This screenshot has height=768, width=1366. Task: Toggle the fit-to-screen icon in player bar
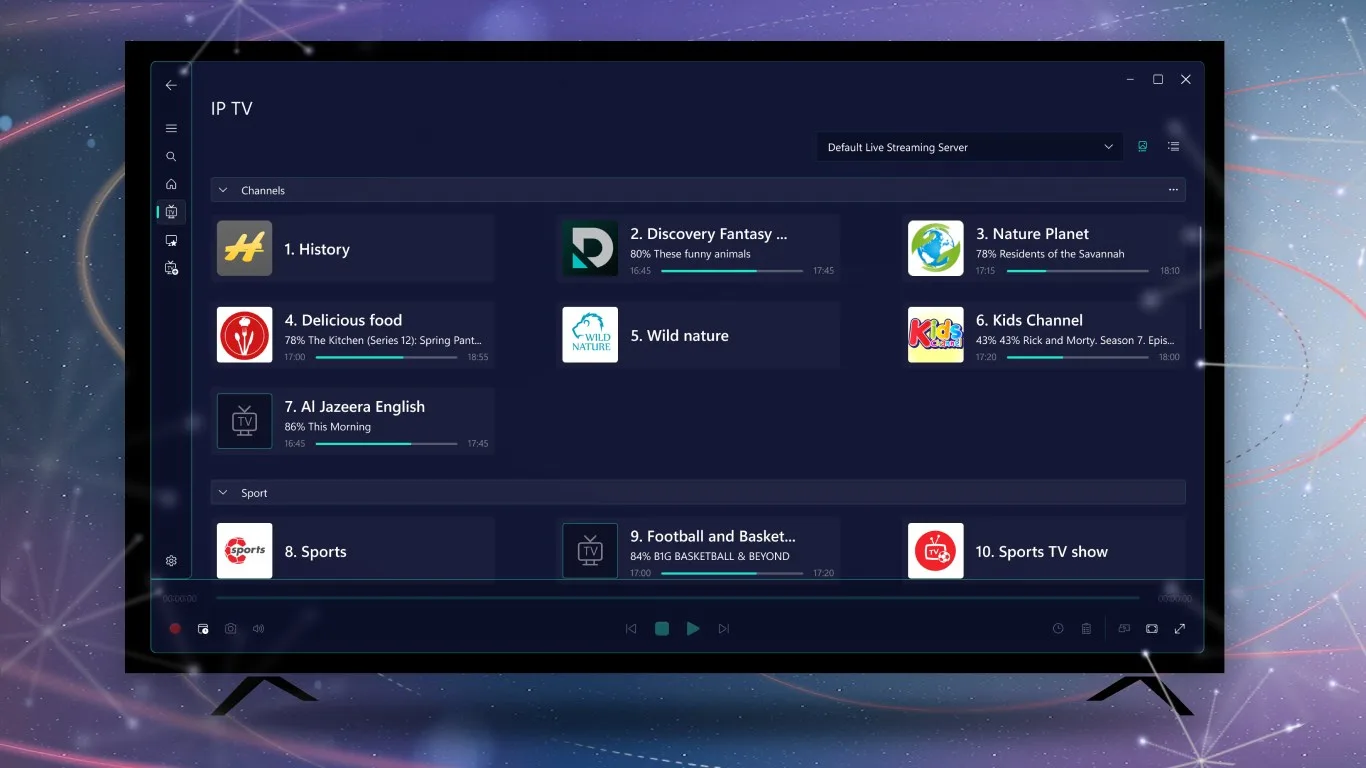[1152, 629]
